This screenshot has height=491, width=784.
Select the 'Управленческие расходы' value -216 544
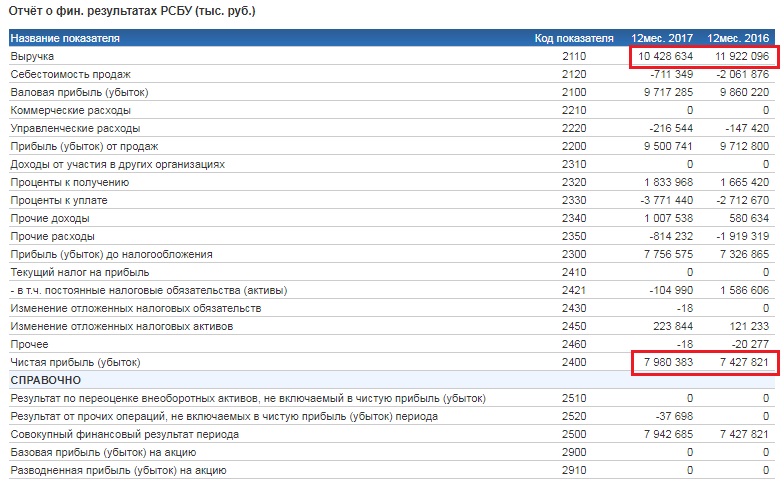click(669, 129)
